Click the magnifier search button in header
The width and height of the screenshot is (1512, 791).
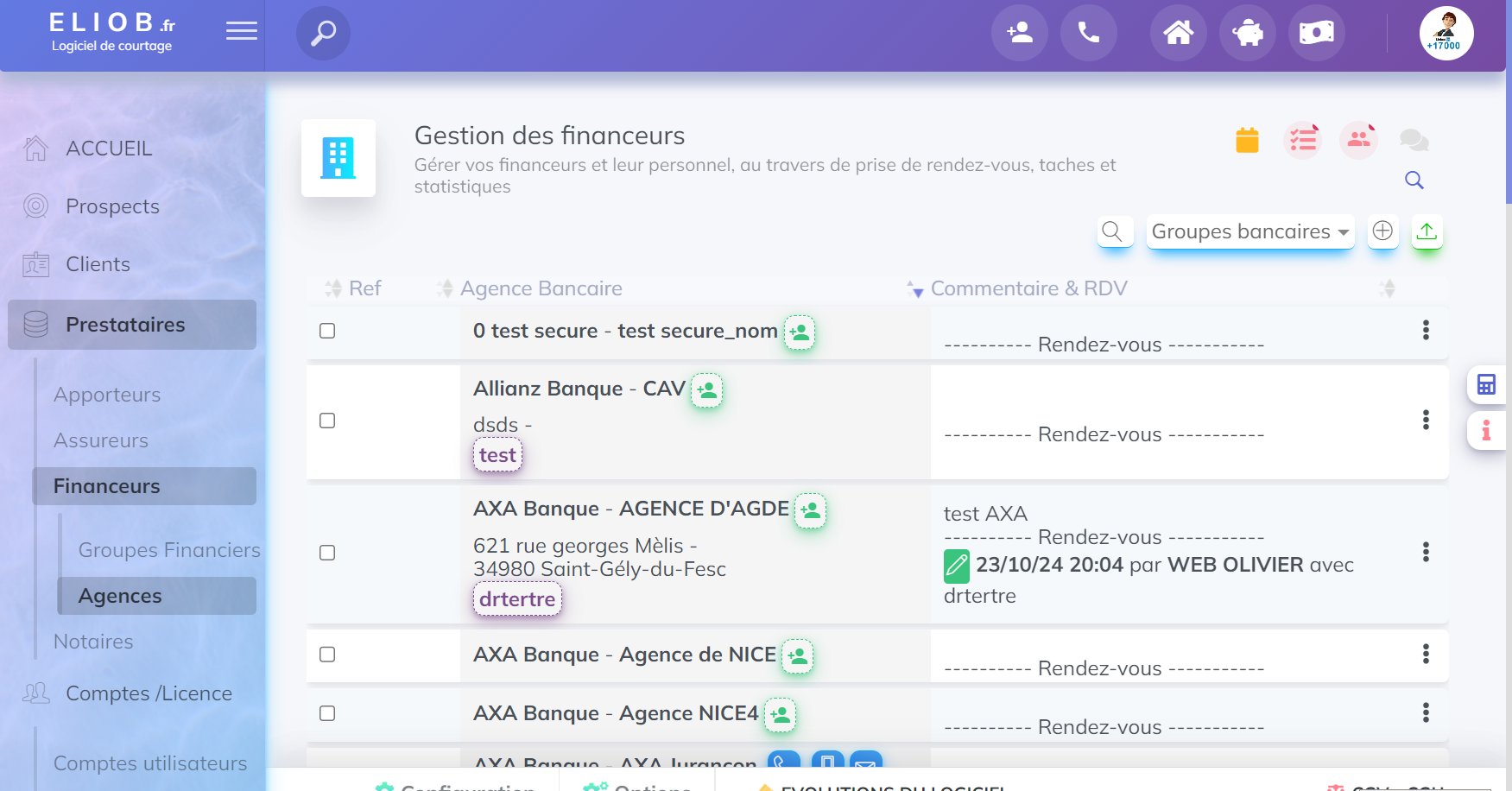pyautogui.click(x=323, y=34)
